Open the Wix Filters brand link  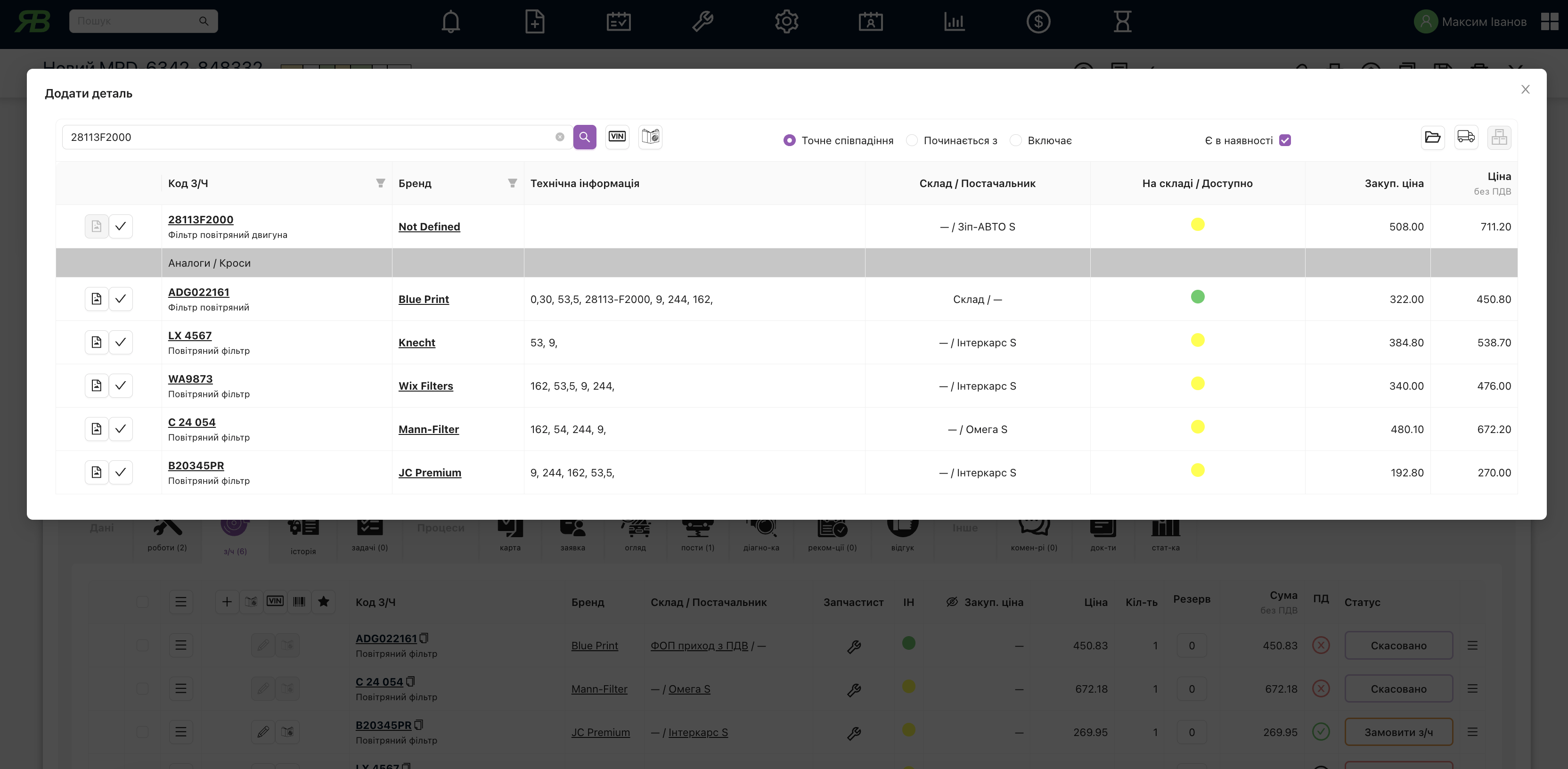(425, 386)
